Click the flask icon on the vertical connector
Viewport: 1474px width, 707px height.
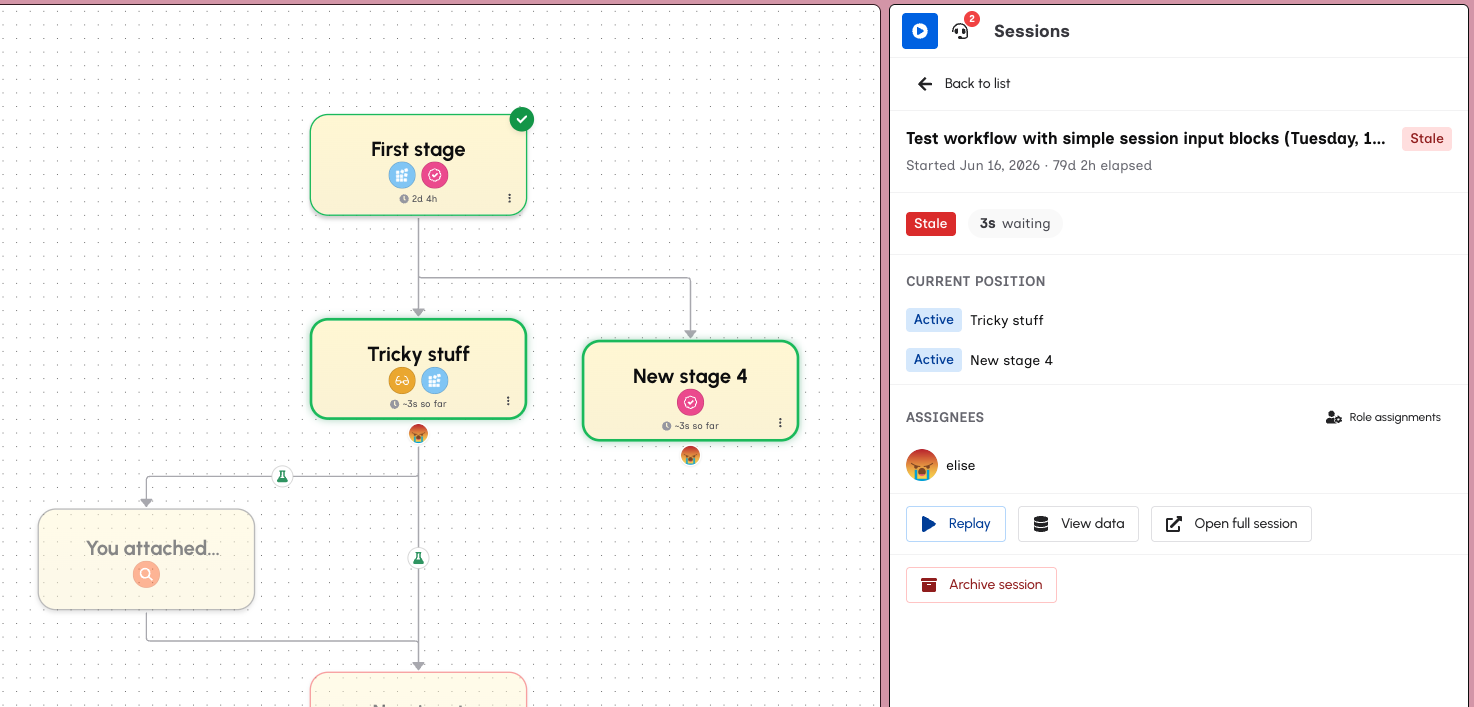pos(418,558)
